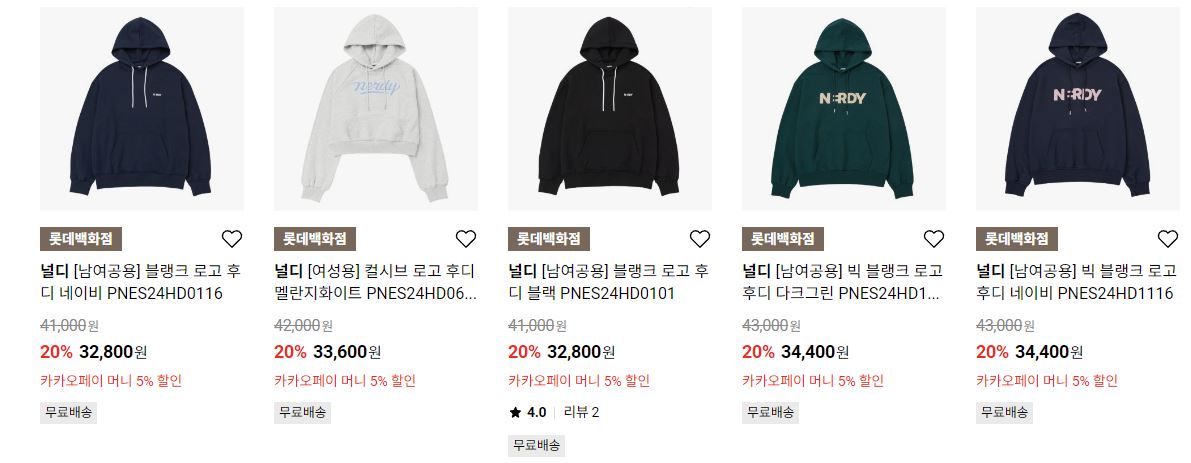This screenshot has height=463, width=1191.
Task: Open dark green NERDY hoodie image
Action: (x=844, y=109)
